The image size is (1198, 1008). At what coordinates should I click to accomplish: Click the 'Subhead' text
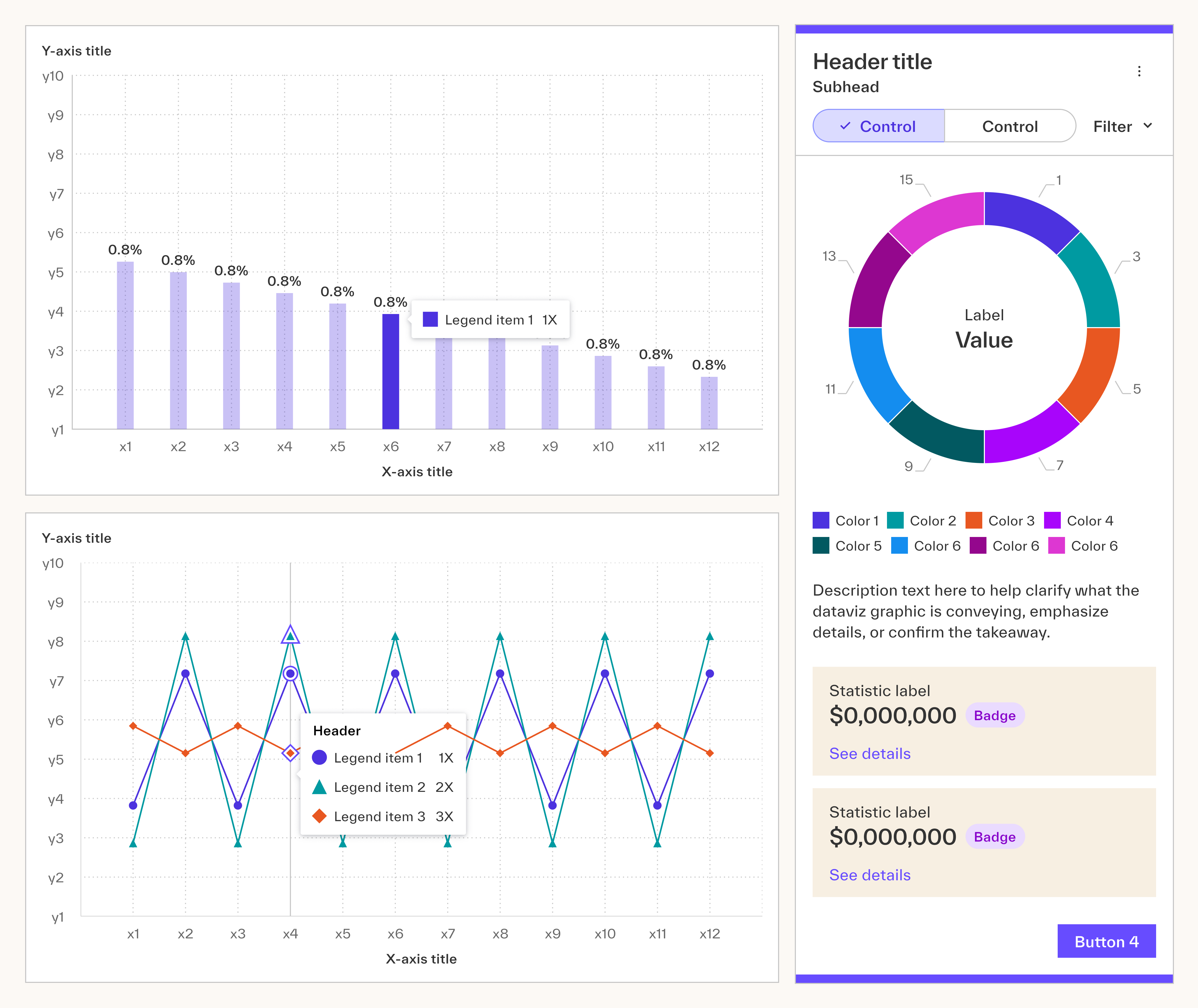[846, 87]
